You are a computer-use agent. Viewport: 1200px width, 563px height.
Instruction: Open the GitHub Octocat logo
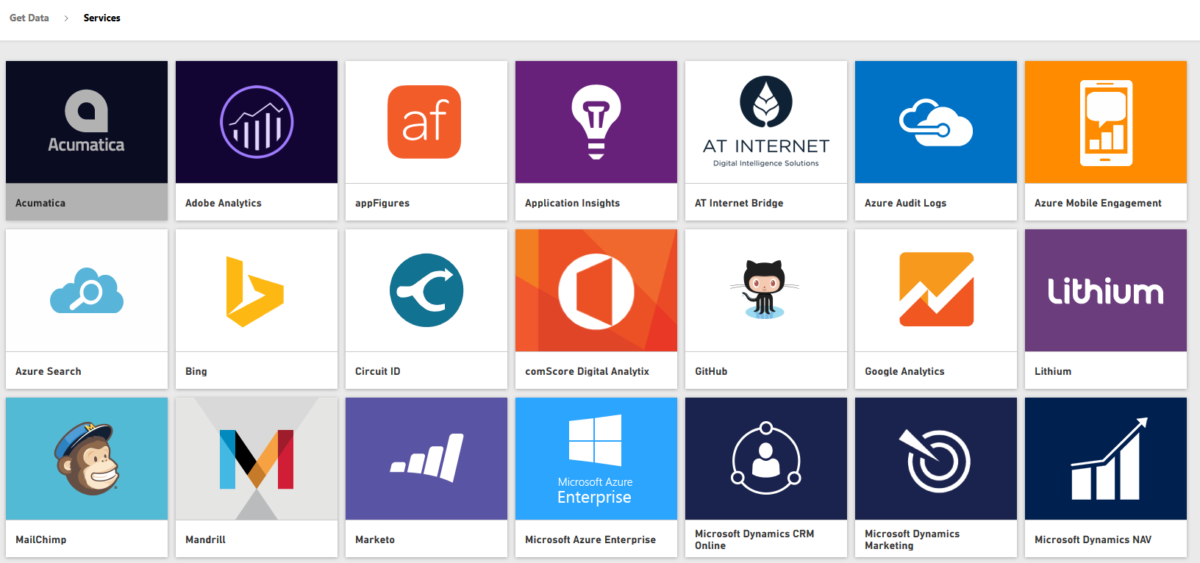coord(767,290)
